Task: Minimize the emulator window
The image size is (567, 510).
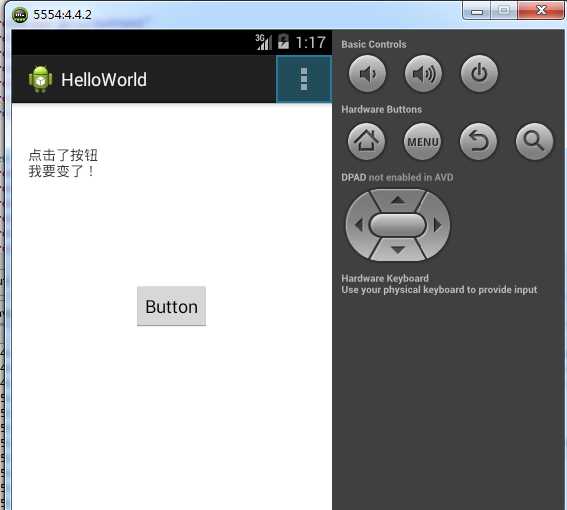Action: pyautogui.click(x=477, y=11)
